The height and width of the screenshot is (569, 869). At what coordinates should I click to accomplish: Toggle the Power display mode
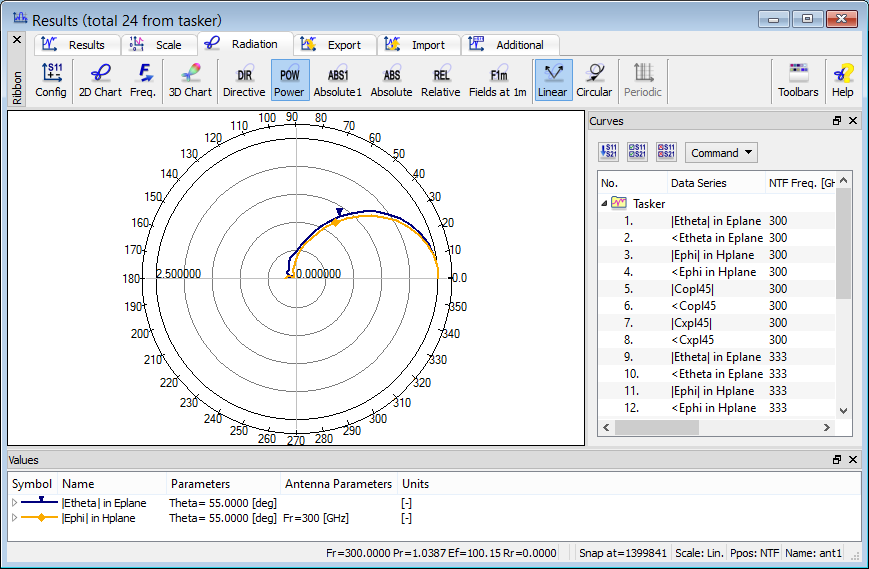coord(289,80)
